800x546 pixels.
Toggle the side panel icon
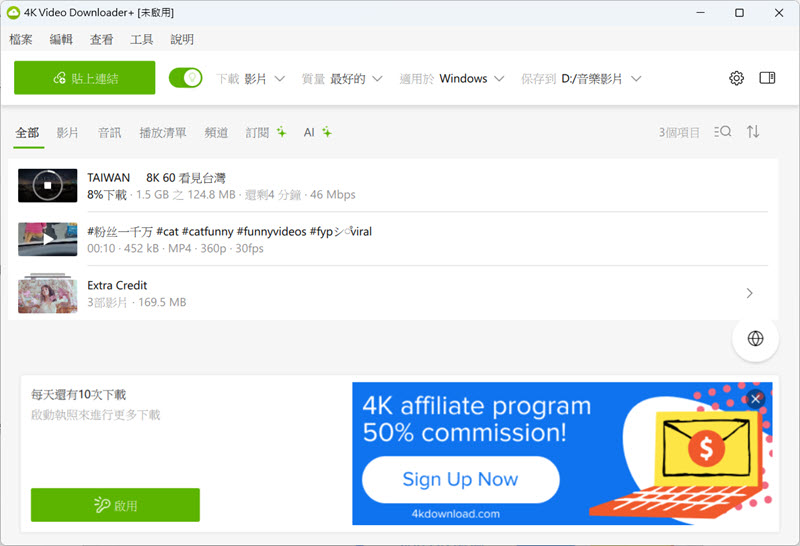coord(767,78)
